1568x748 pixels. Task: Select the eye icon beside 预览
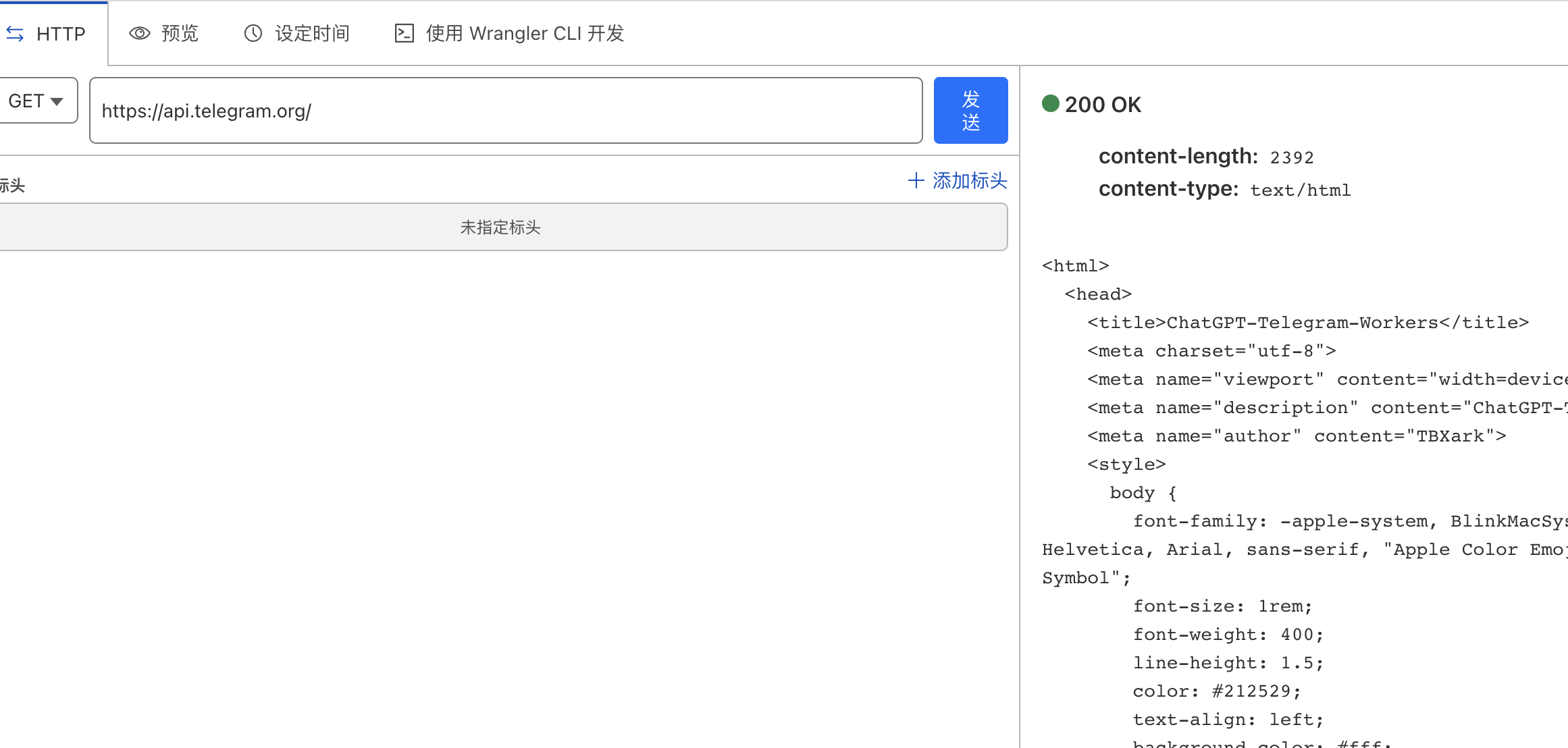coord(139,33)
